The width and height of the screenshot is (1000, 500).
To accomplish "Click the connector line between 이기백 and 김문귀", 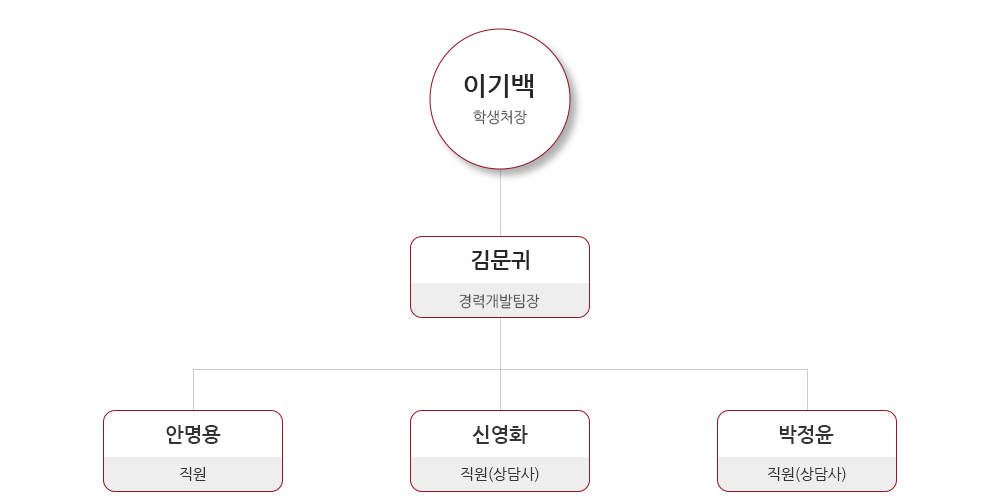I will [500, 202].
